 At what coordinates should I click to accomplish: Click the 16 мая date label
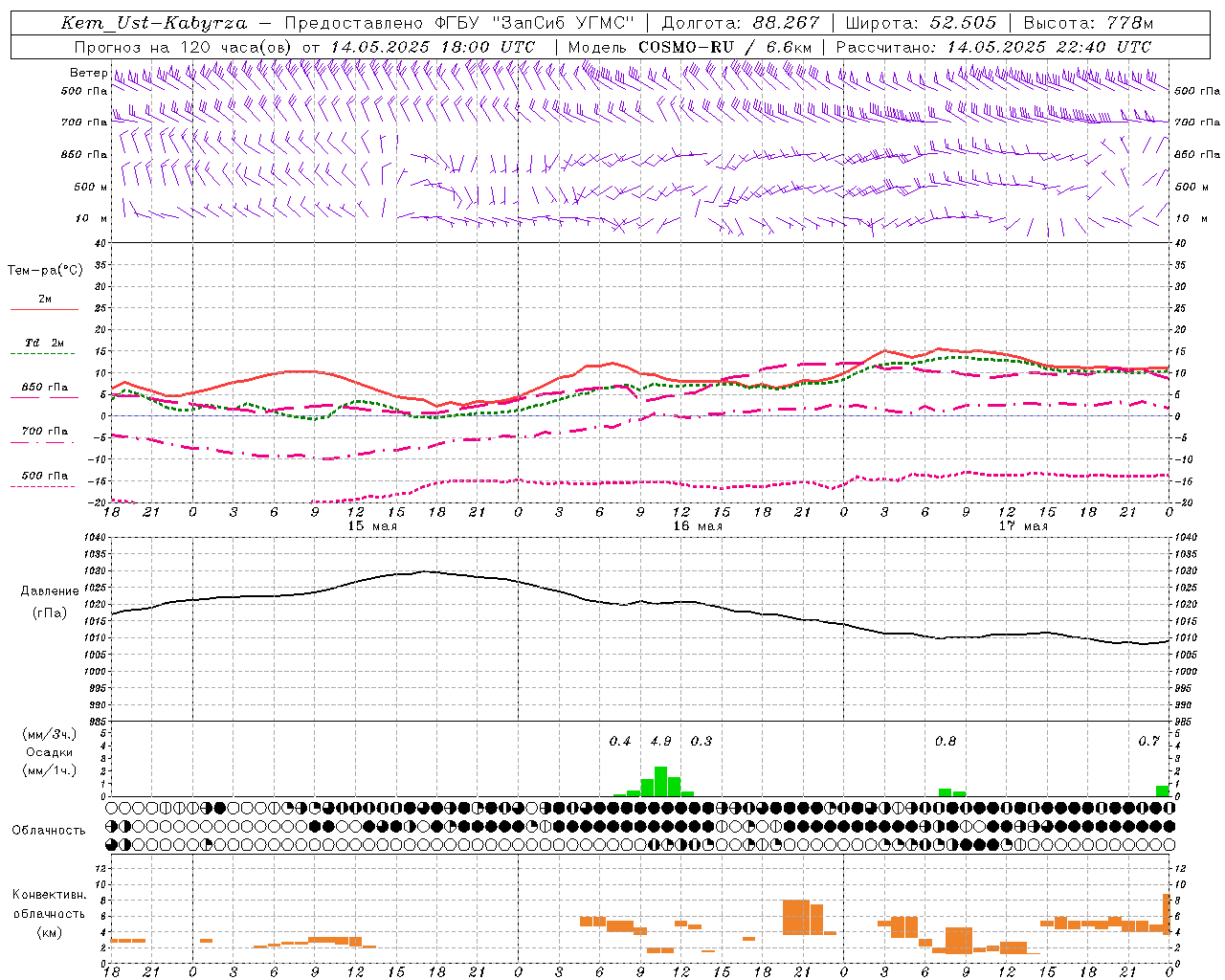698,526
